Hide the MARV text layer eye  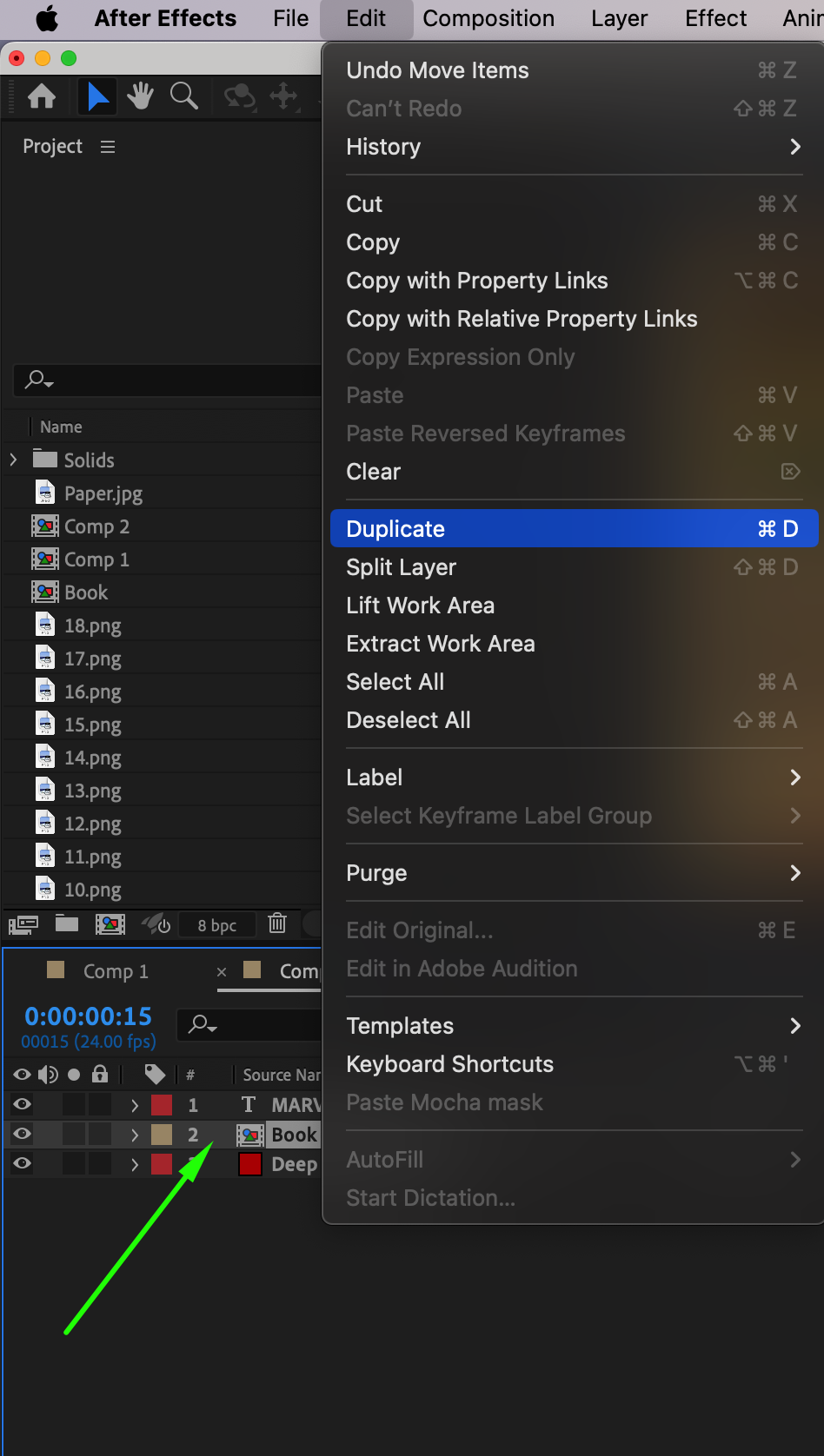click(x=23, y=1104)
